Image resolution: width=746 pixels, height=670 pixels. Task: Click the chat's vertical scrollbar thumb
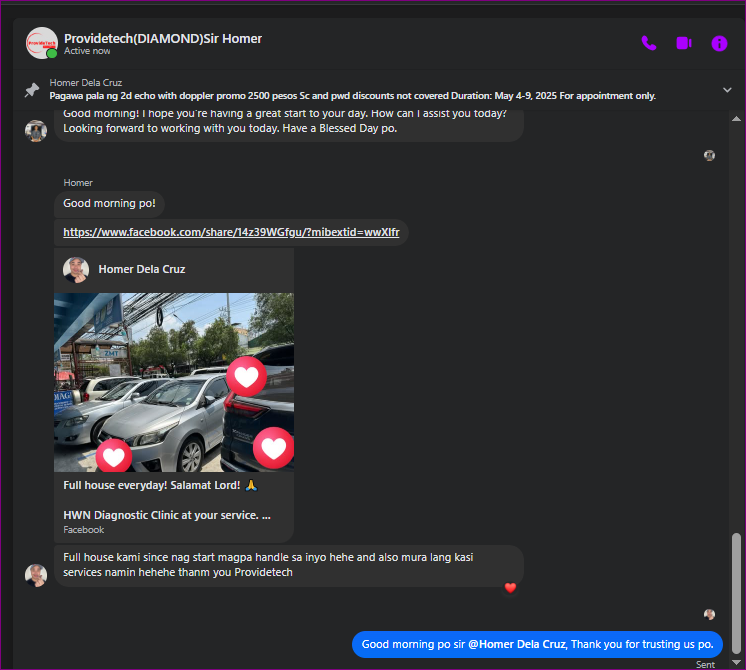[737, 590]
